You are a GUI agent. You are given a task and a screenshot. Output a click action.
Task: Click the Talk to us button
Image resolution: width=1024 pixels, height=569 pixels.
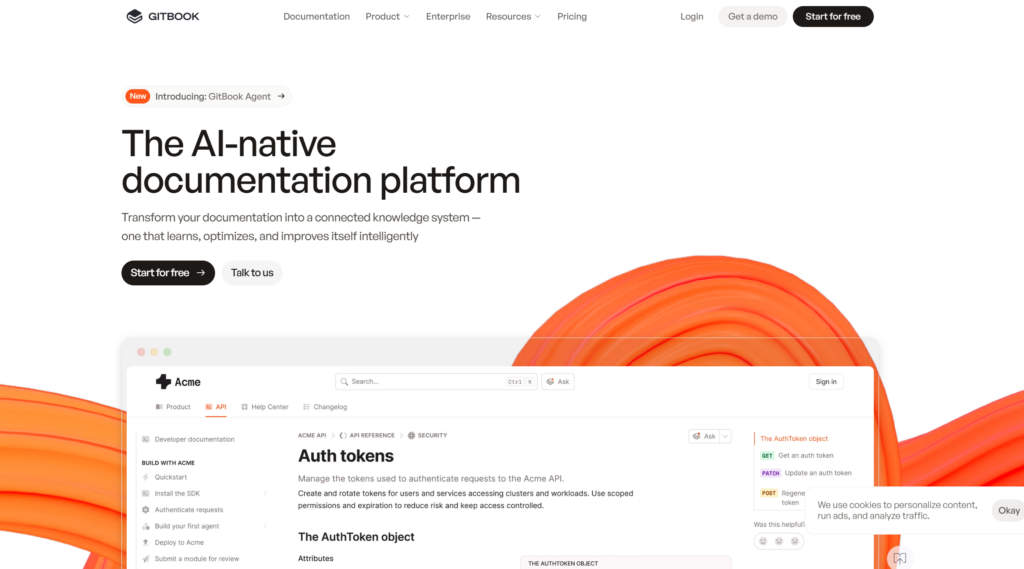[x=252, y=272]
